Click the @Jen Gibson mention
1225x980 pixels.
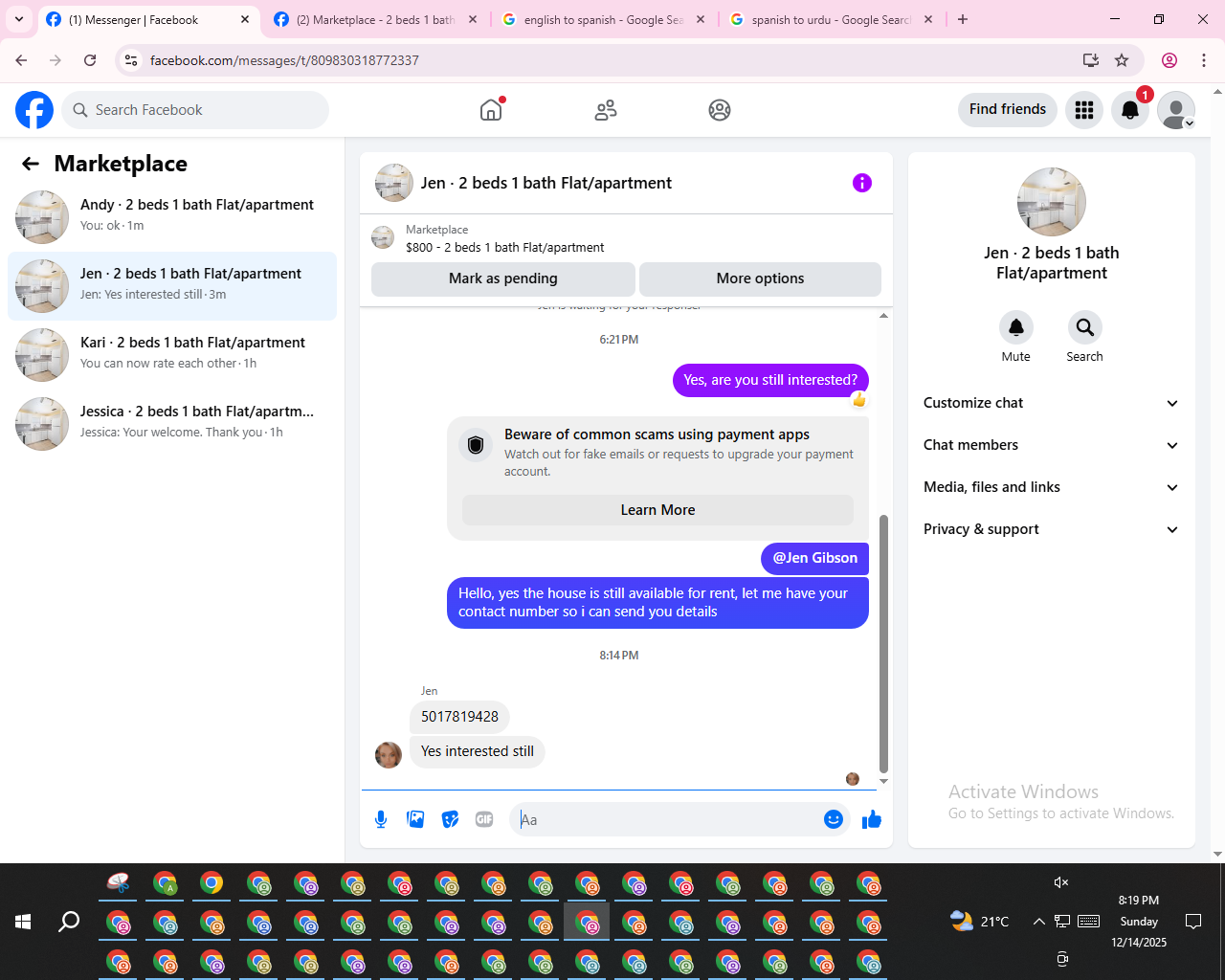[815, 558]
